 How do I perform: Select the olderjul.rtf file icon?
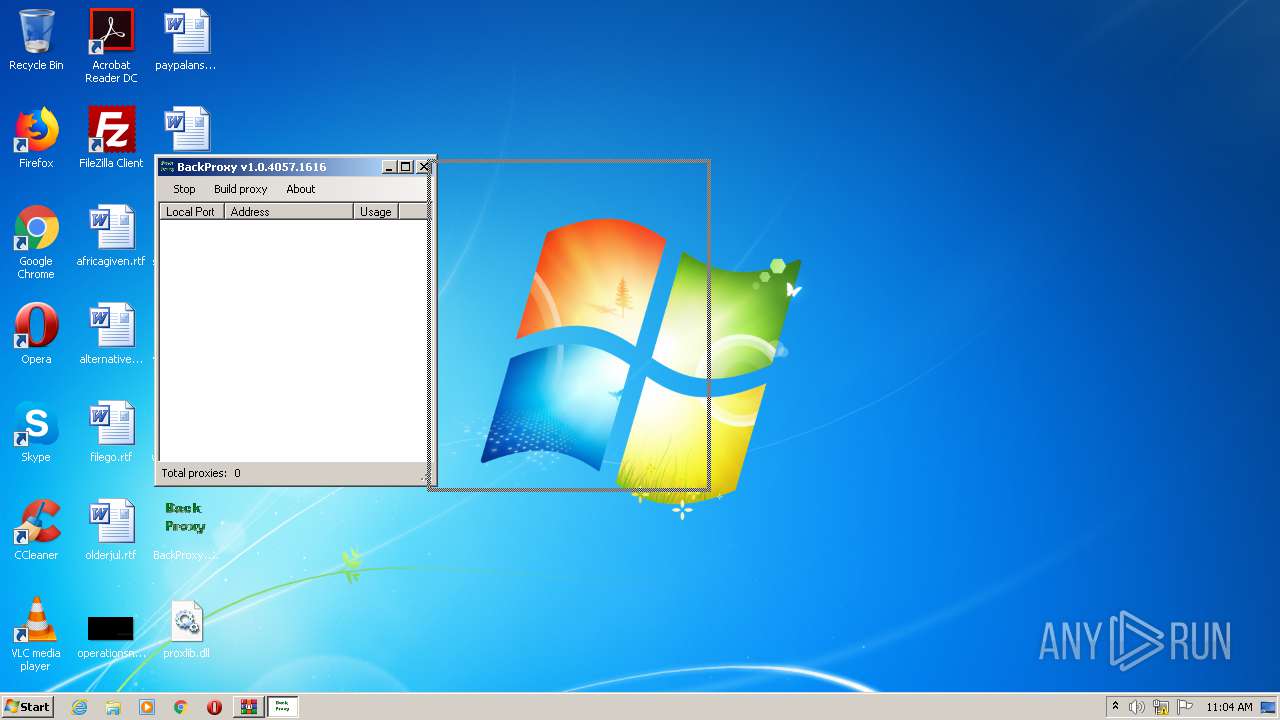pyautogui.click(x=111, y=530)
